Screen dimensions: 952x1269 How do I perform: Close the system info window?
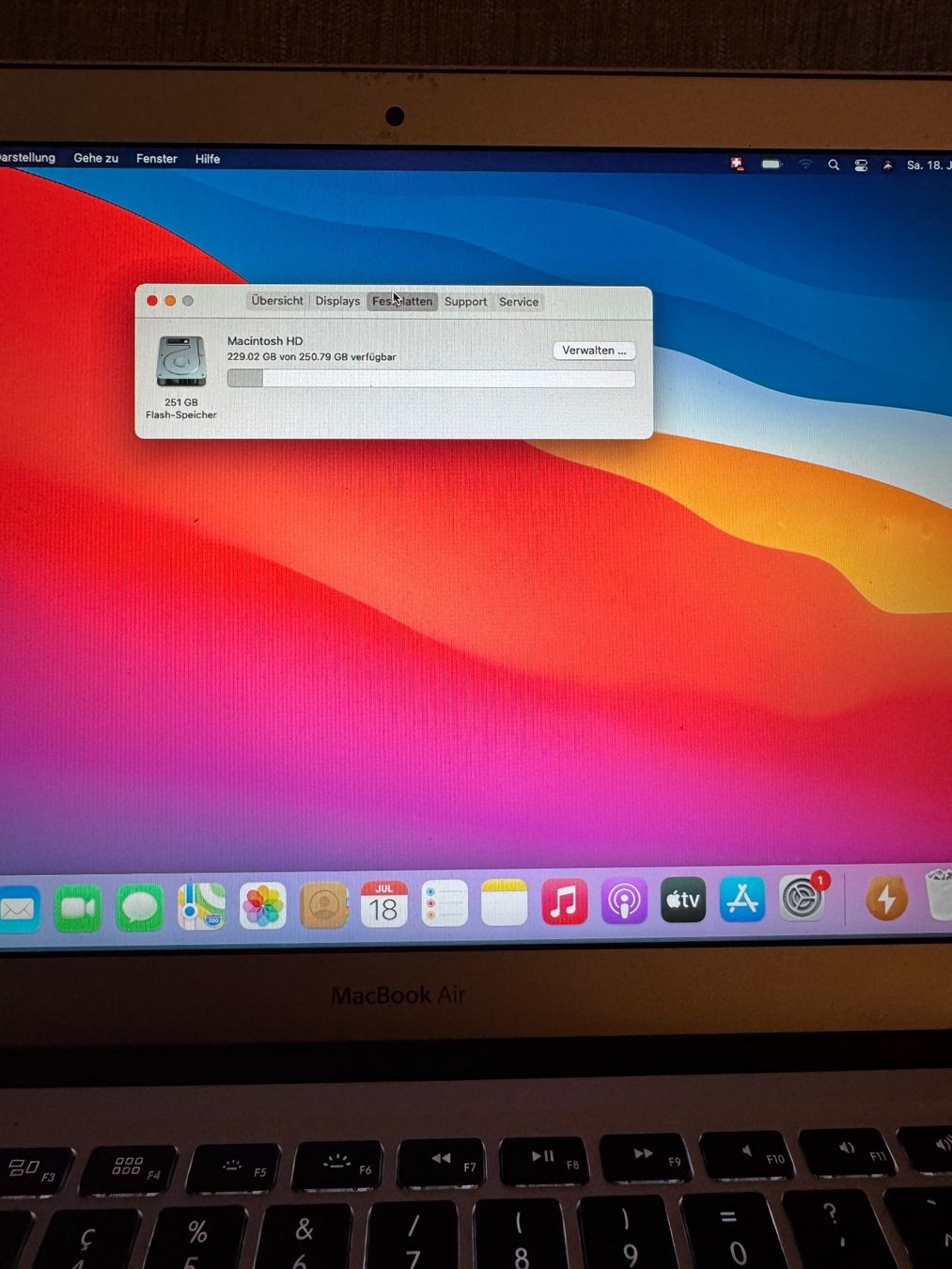point(152,301)
